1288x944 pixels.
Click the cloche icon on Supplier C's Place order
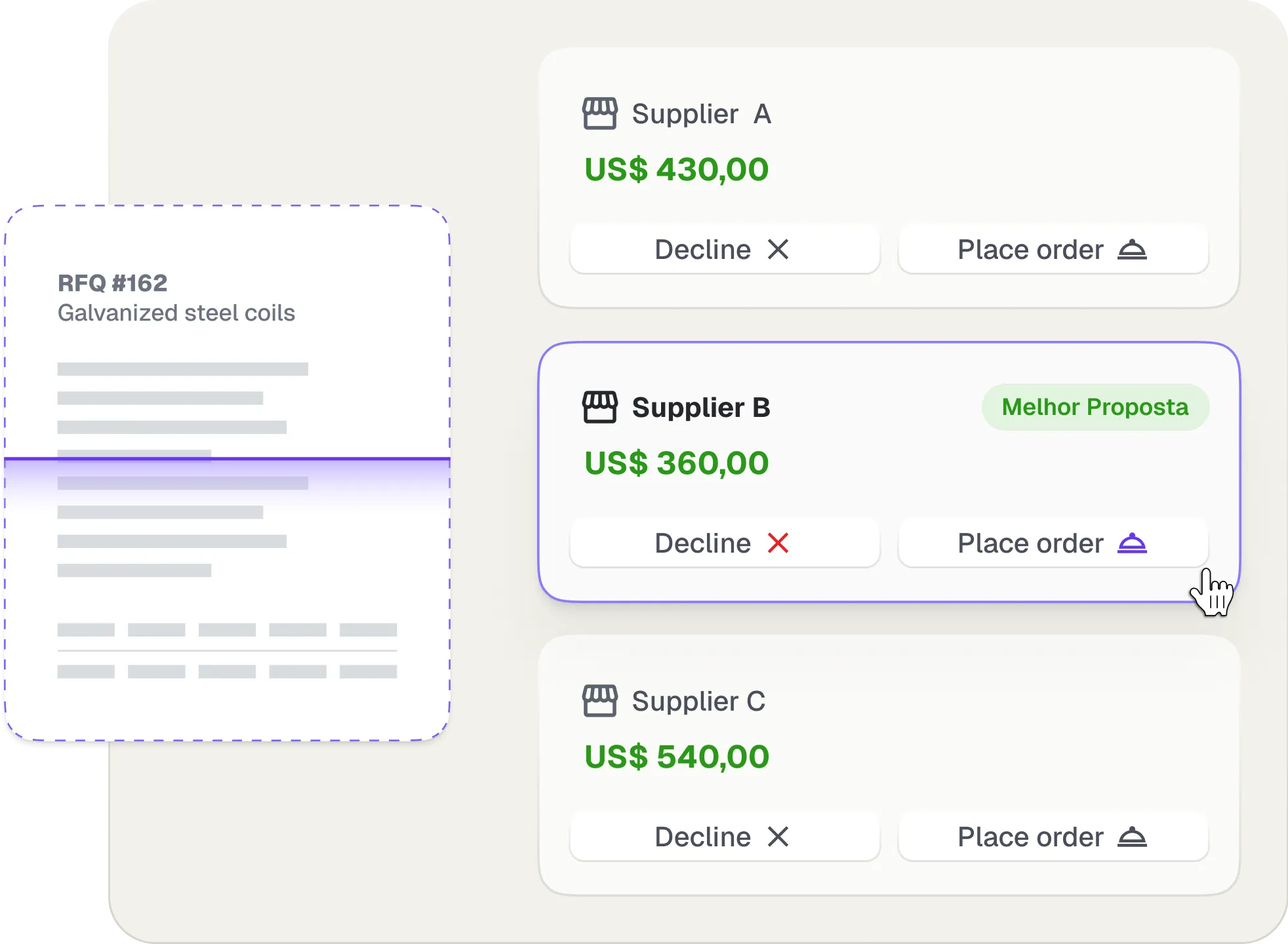[1132, 837]
